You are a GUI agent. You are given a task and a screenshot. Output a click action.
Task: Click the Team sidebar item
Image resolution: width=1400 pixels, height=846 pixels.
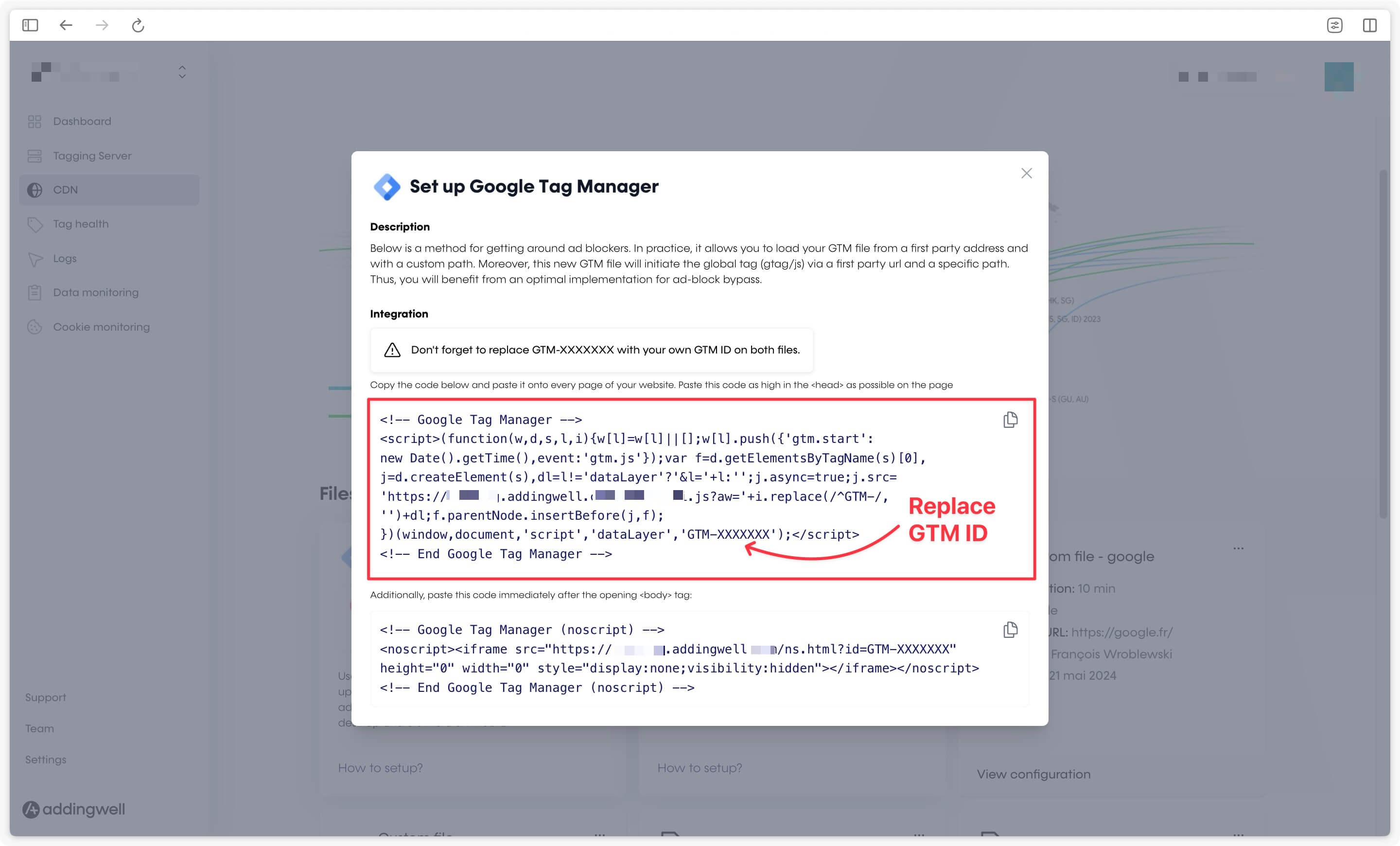coord(40,728)
